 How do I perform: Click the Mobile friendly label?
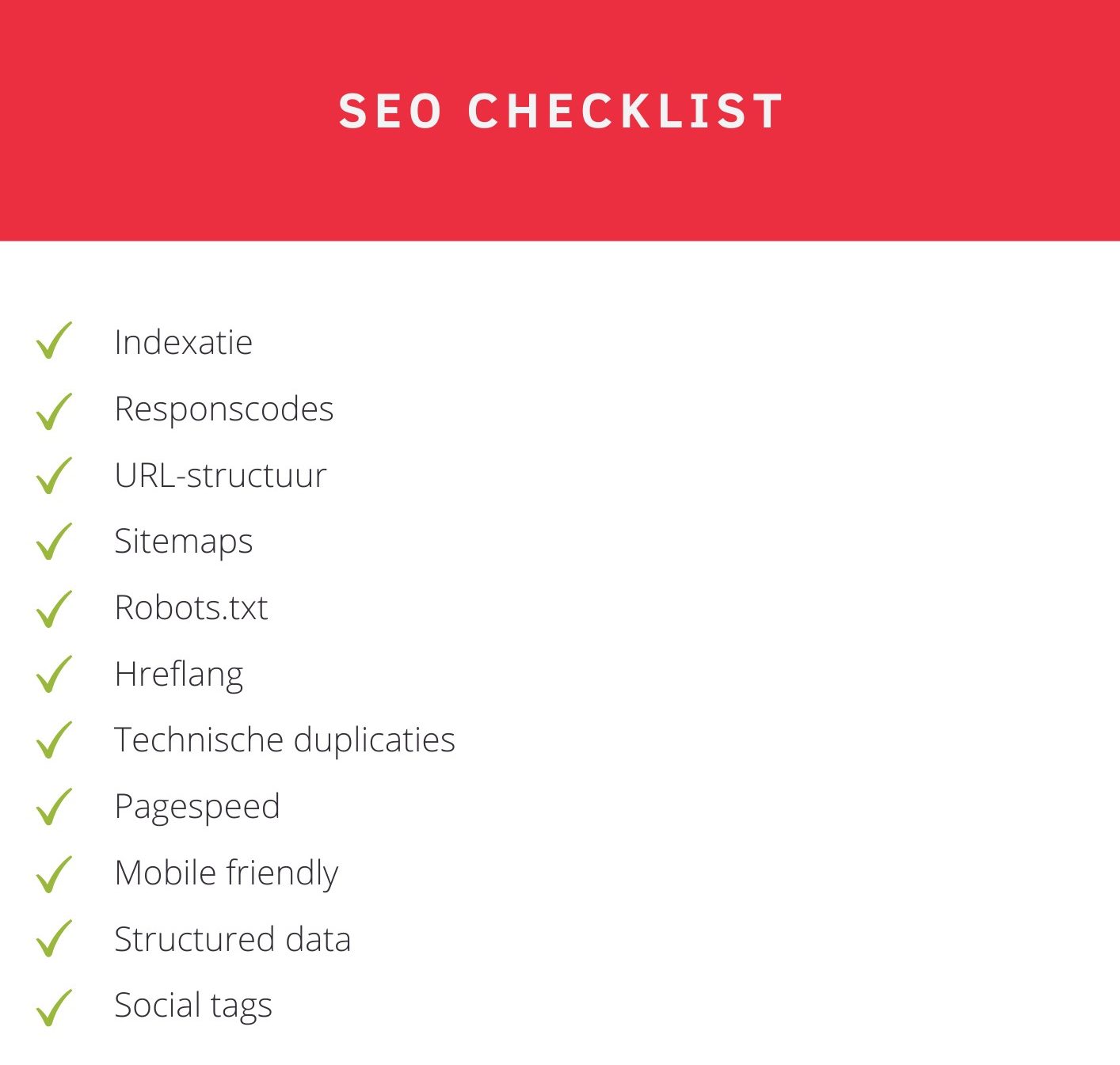tap(227, 873)
